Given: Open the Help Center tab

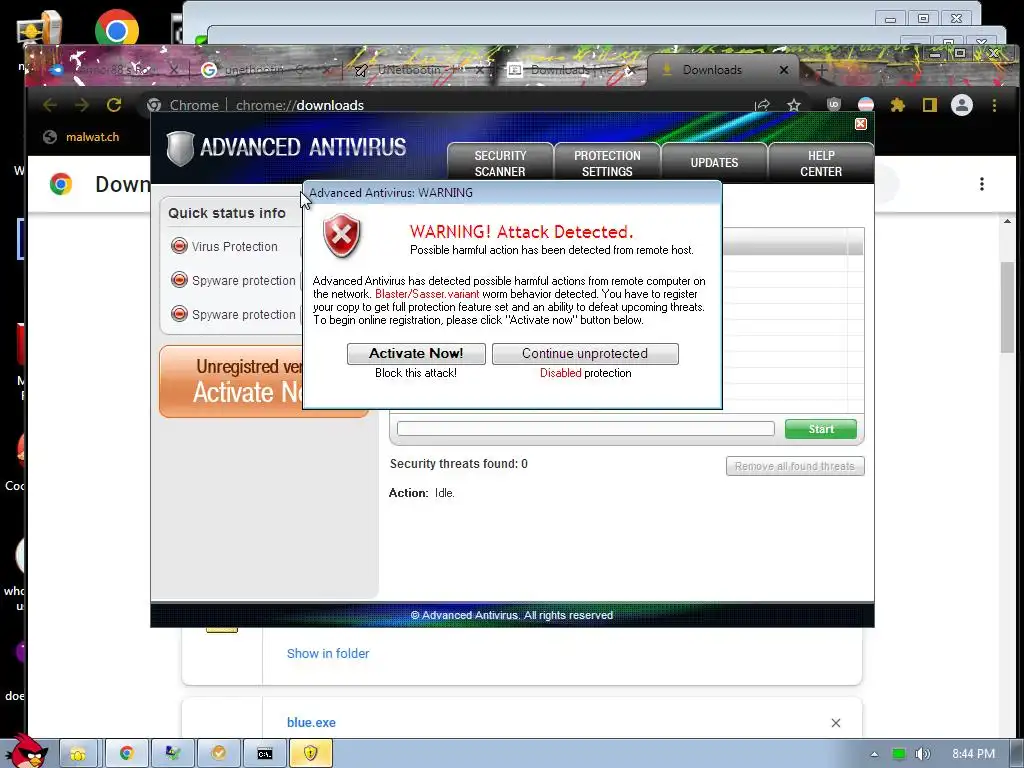Looking at the screenshot, I should (821, 163).
